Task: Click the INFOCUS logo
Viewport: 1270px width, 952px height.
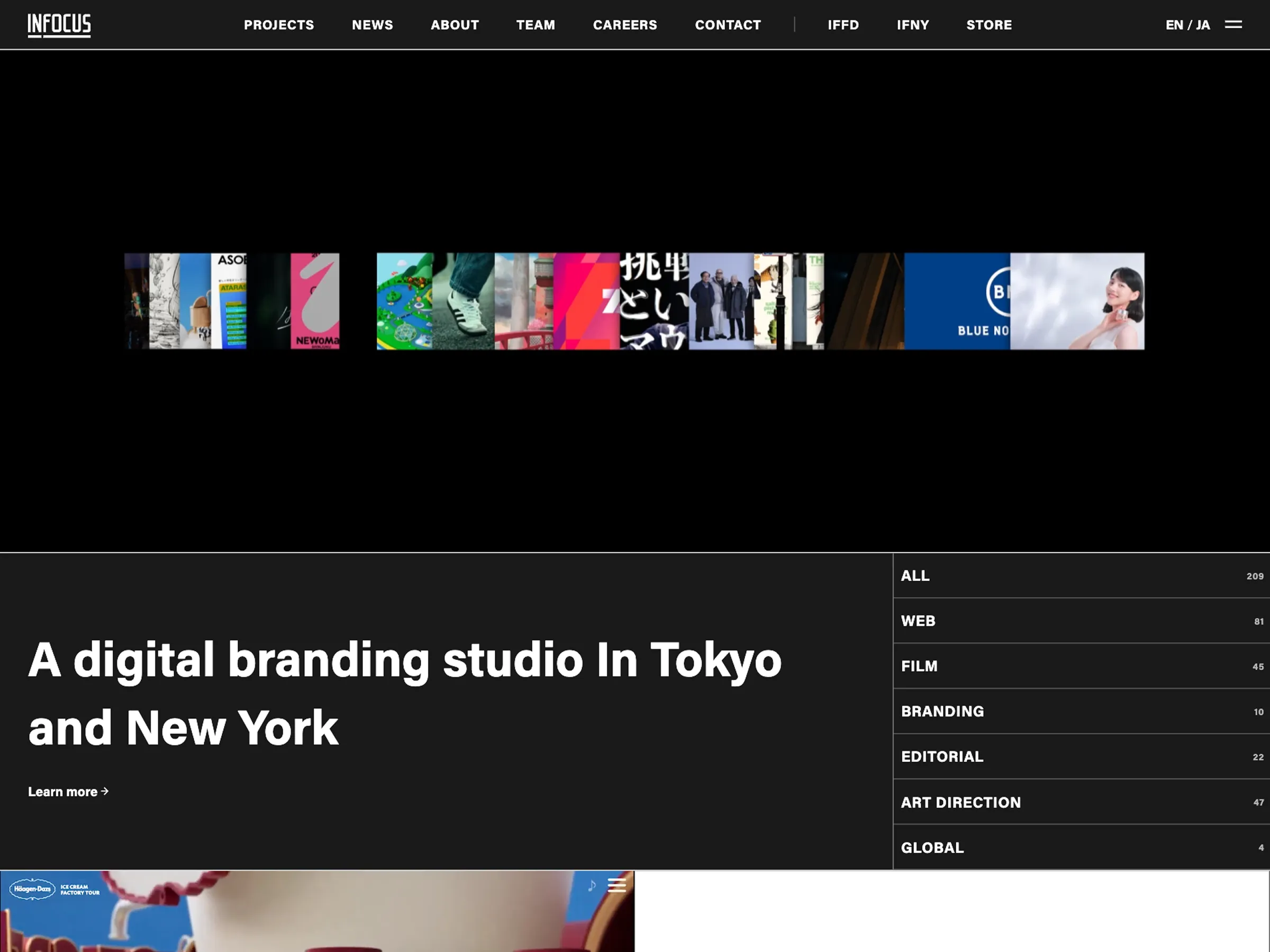Action: tap(59, 25)
